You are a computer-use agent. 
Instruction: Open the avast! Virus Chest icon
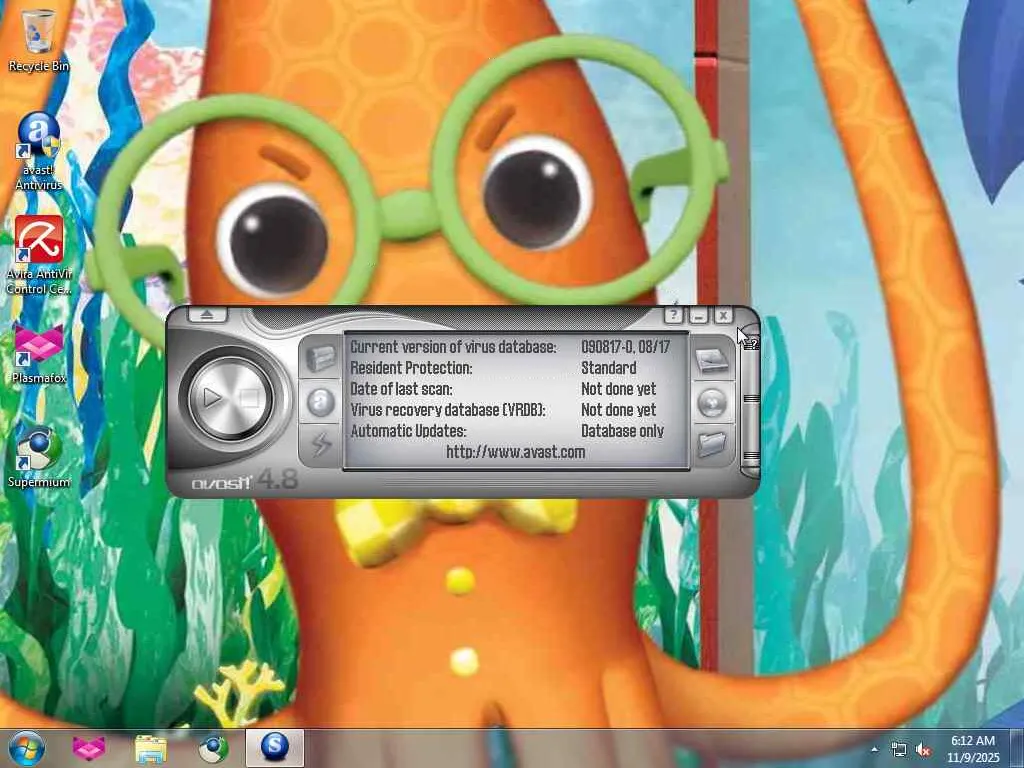(x=321, y=358)
